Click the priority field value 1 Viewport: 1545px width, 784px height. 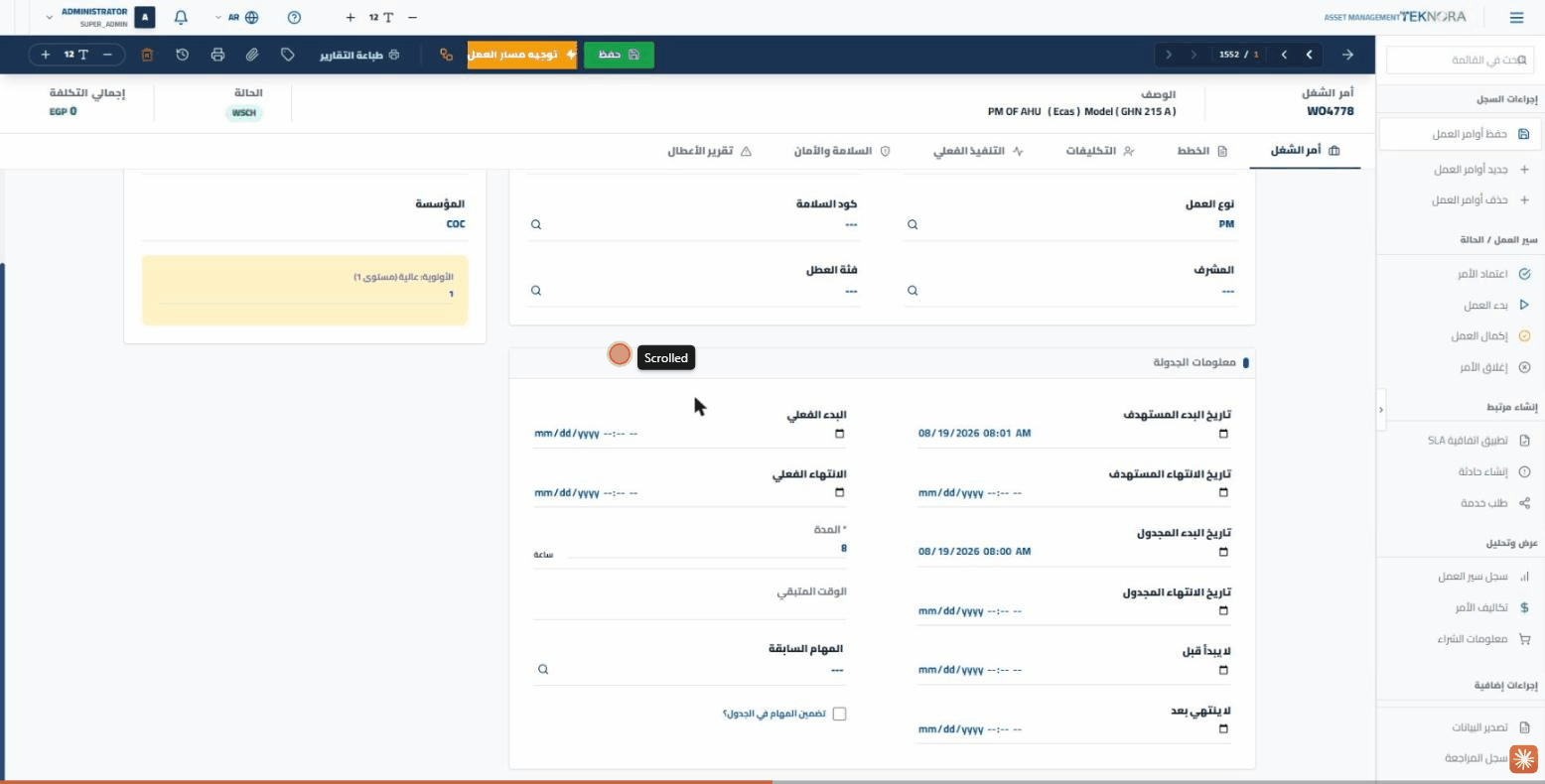(x=305, y=295)
